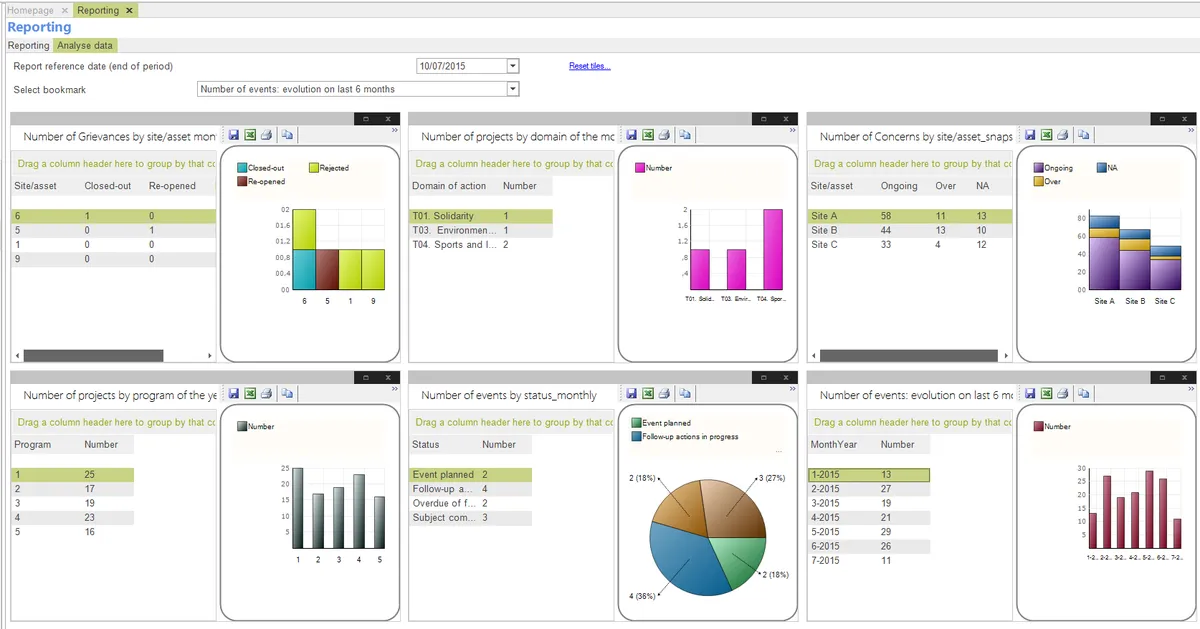Click the Reset tiles link
Viewport: 1200px width, 629px height.
tap(589, 66)
